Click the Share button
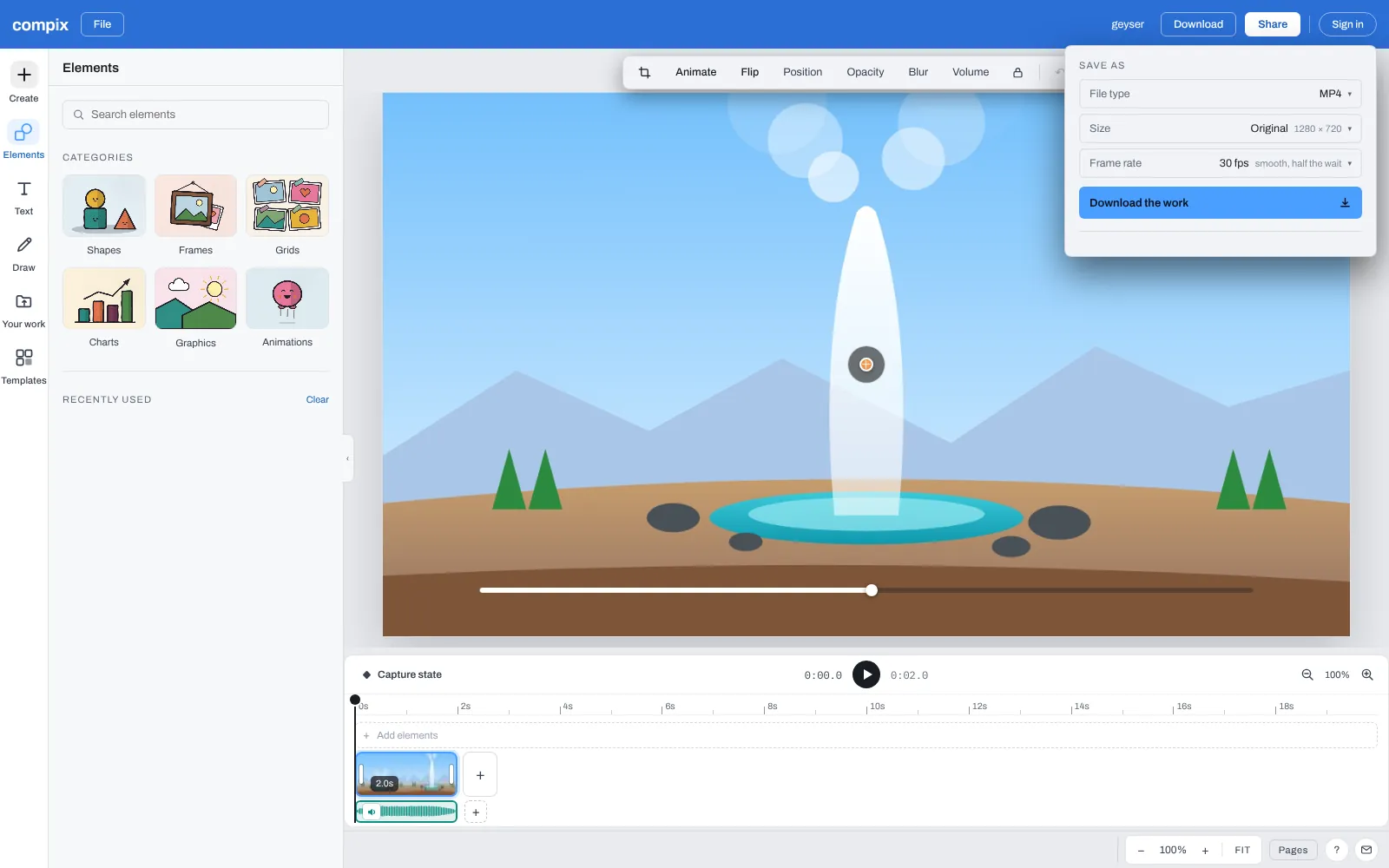 point(1273,24)
